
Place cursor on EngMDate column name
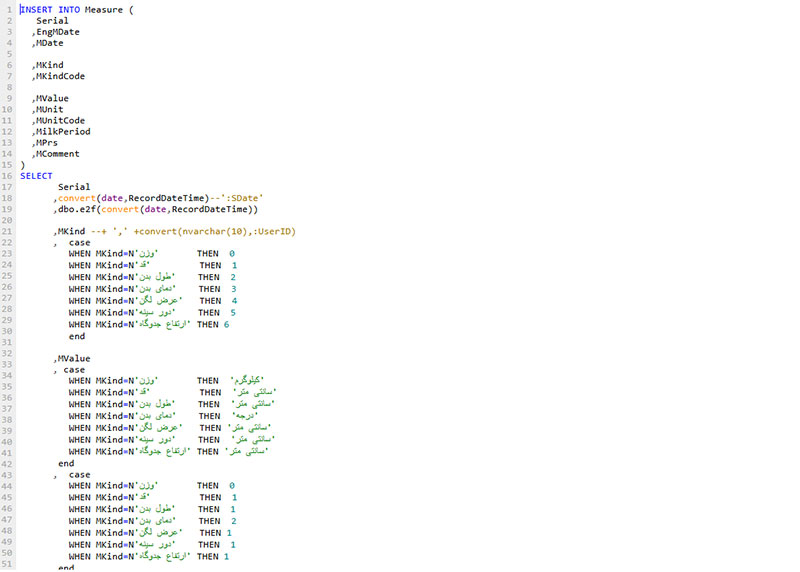point(57,32)
